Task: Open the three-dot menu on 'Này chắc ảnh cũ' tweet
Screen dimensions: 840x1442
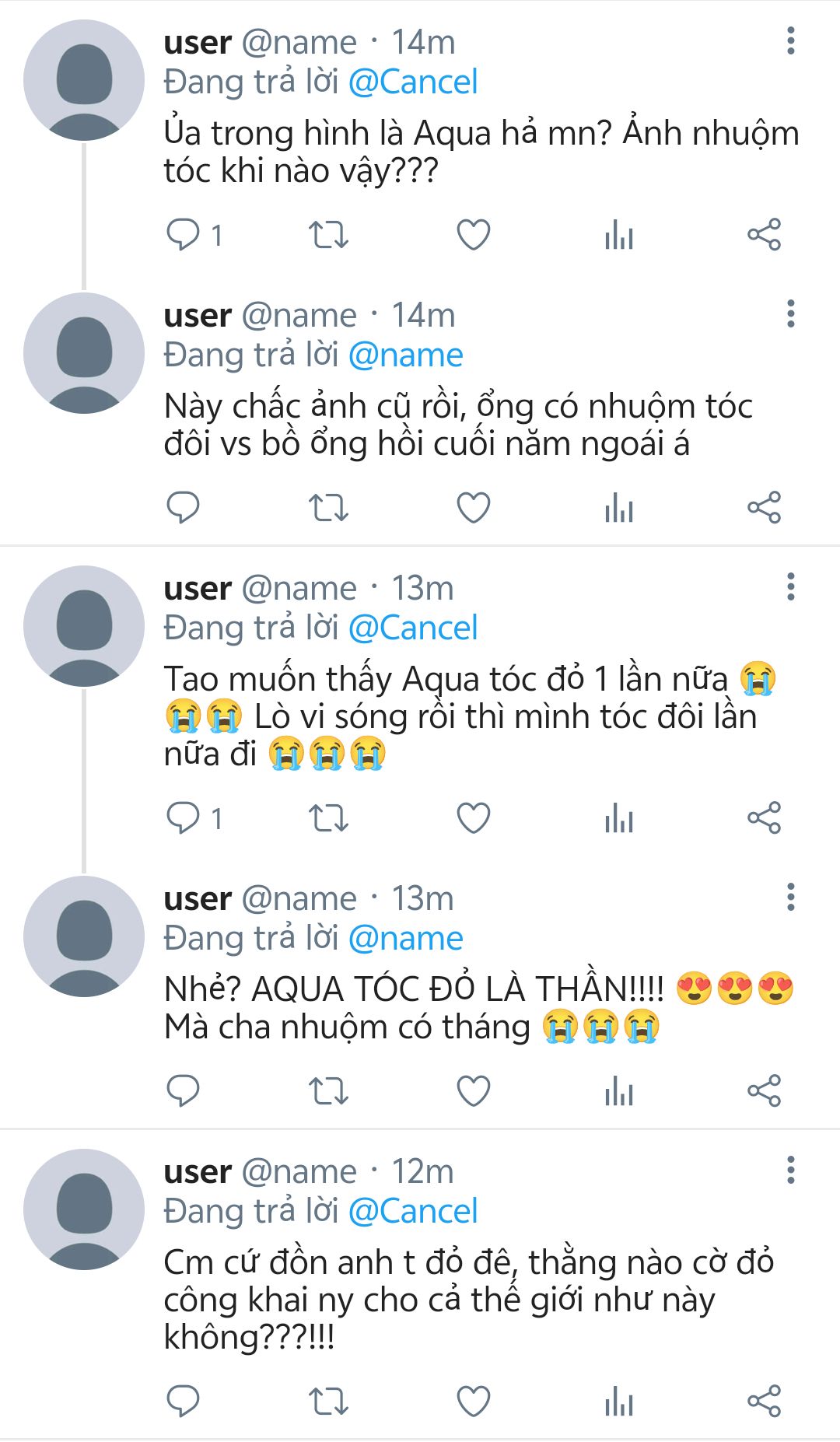Action: pos(790,314)
